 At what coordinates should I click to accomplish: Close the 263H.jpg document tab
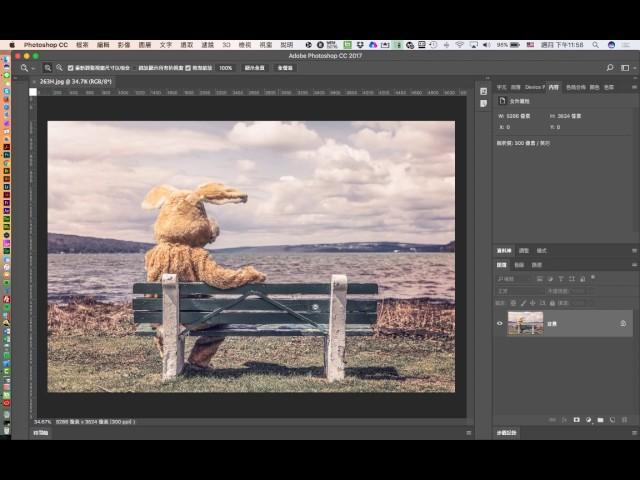point(34,82)
